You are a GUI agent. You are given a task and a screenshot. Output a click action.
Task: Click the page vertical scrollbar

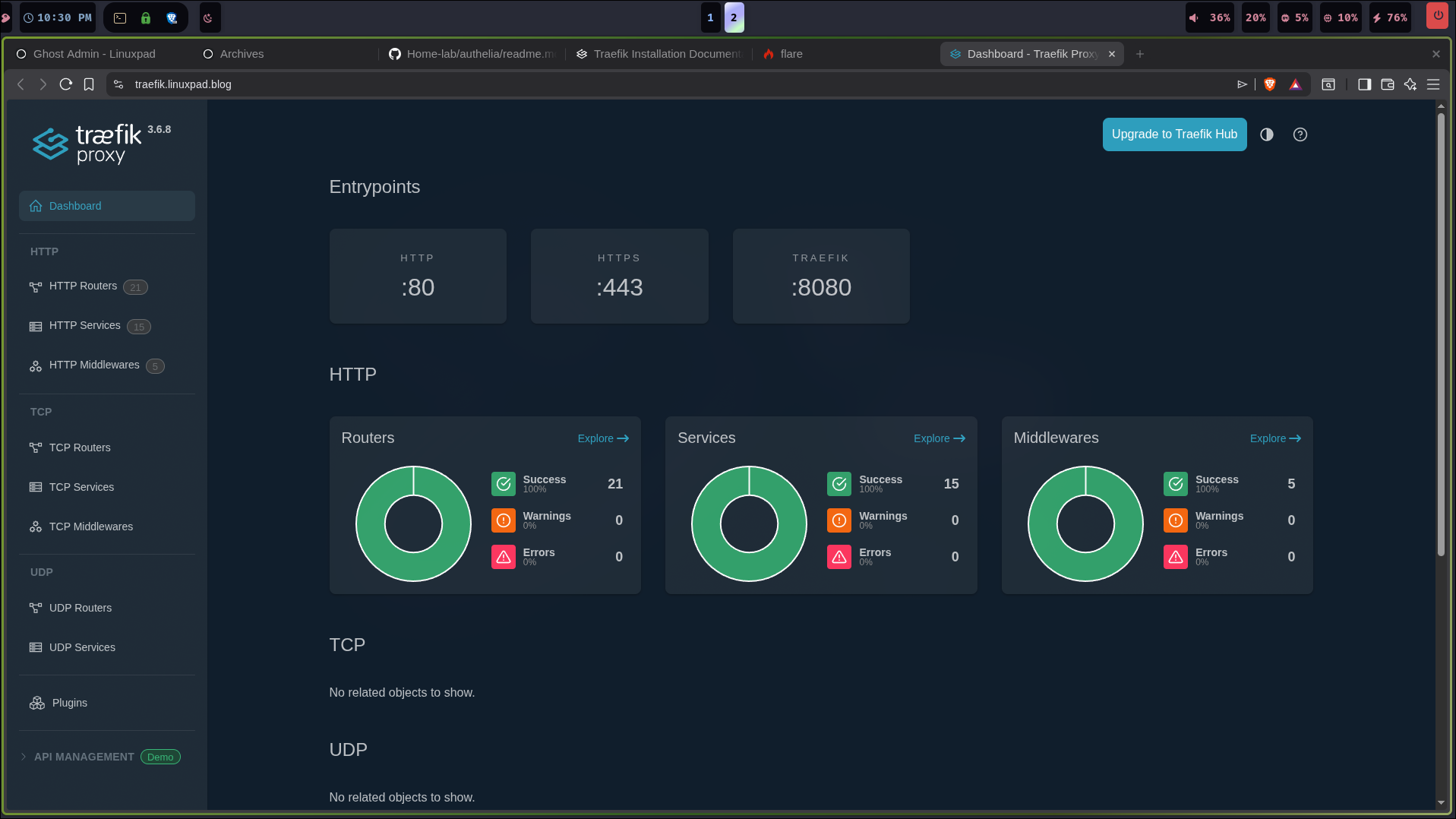coord(1440,334)
